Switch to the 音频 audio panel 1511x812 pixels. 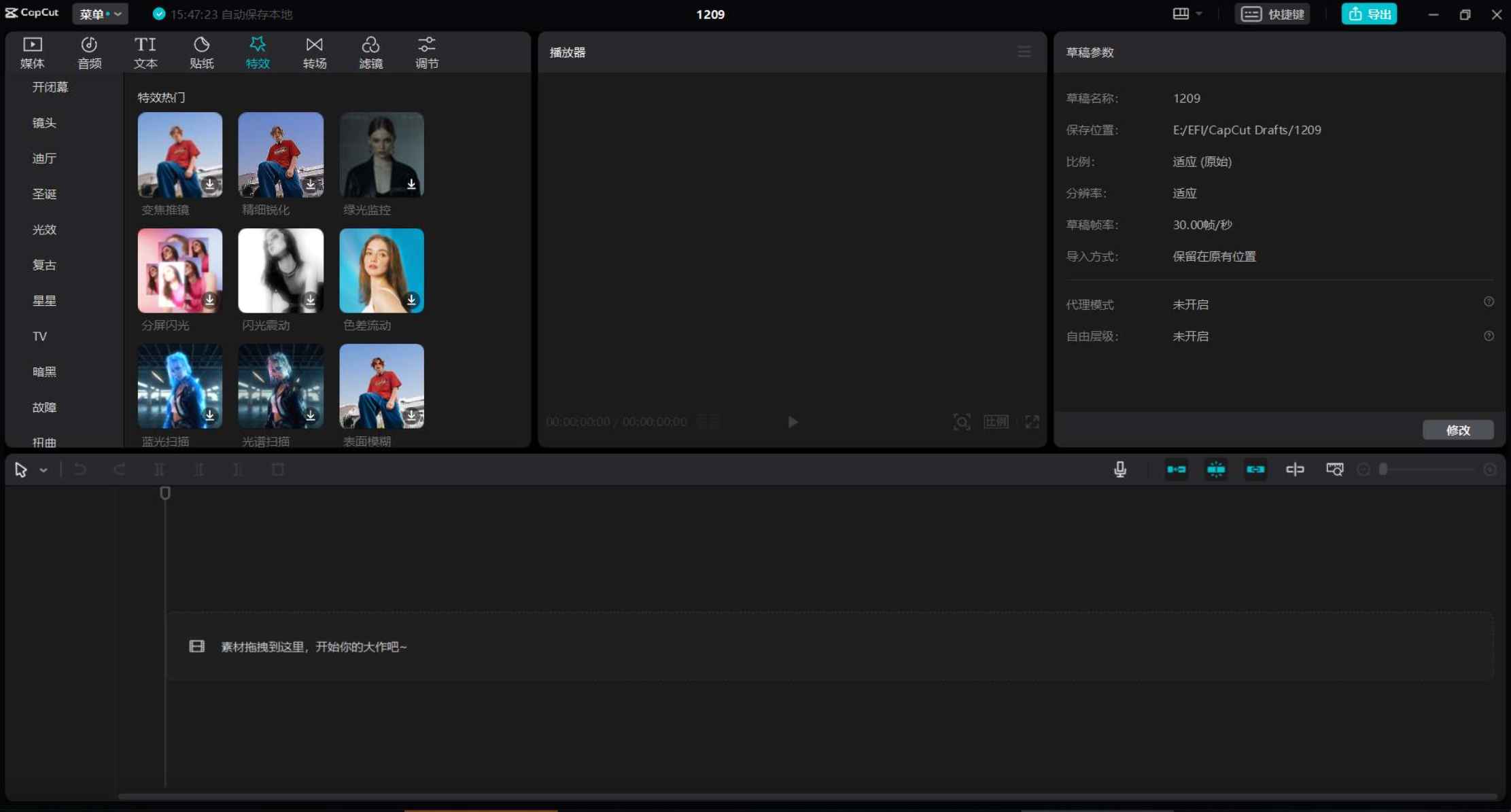click(x=88, y=52)
